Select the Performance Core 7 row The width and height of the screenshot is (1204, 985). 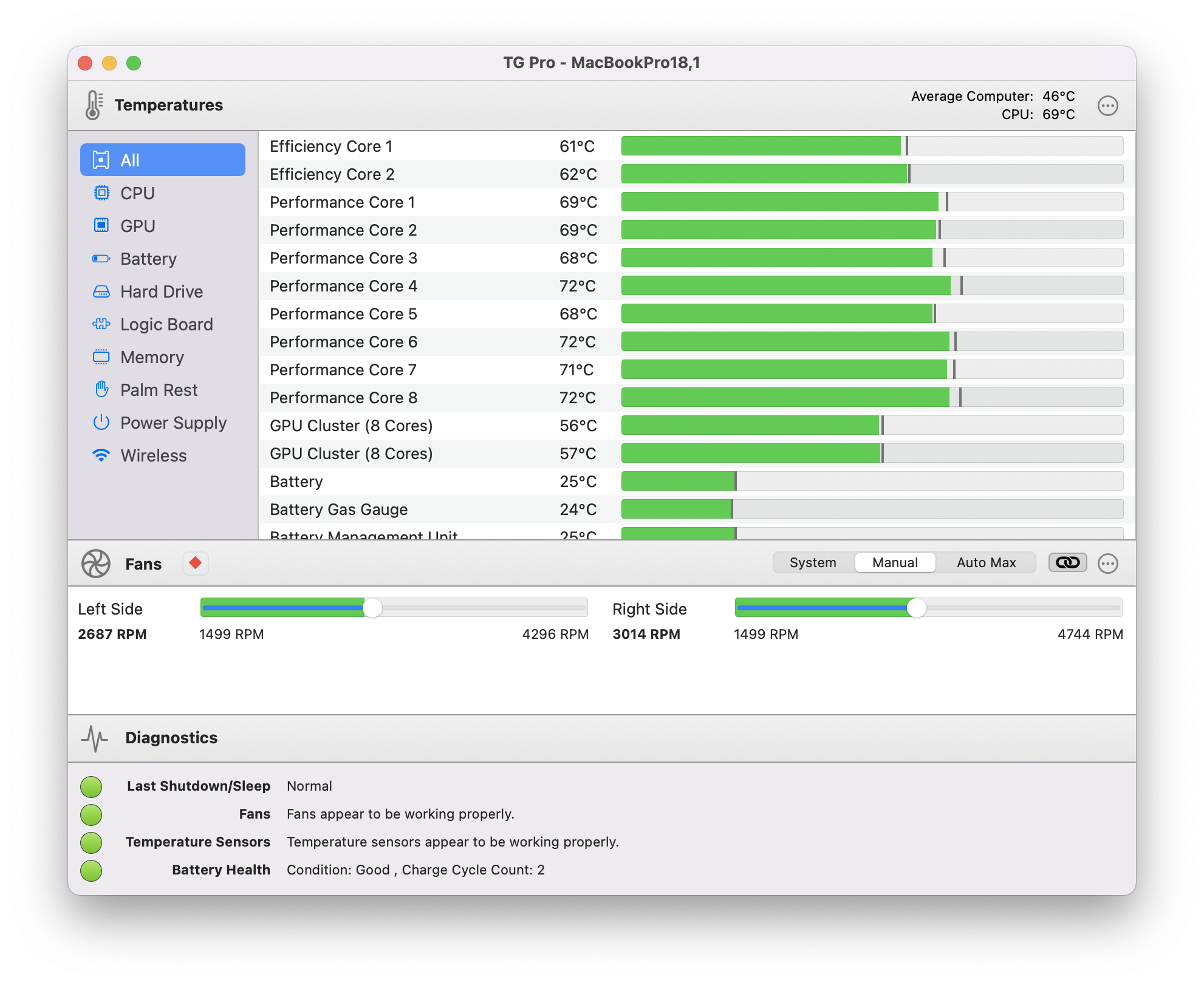(696, 370)
